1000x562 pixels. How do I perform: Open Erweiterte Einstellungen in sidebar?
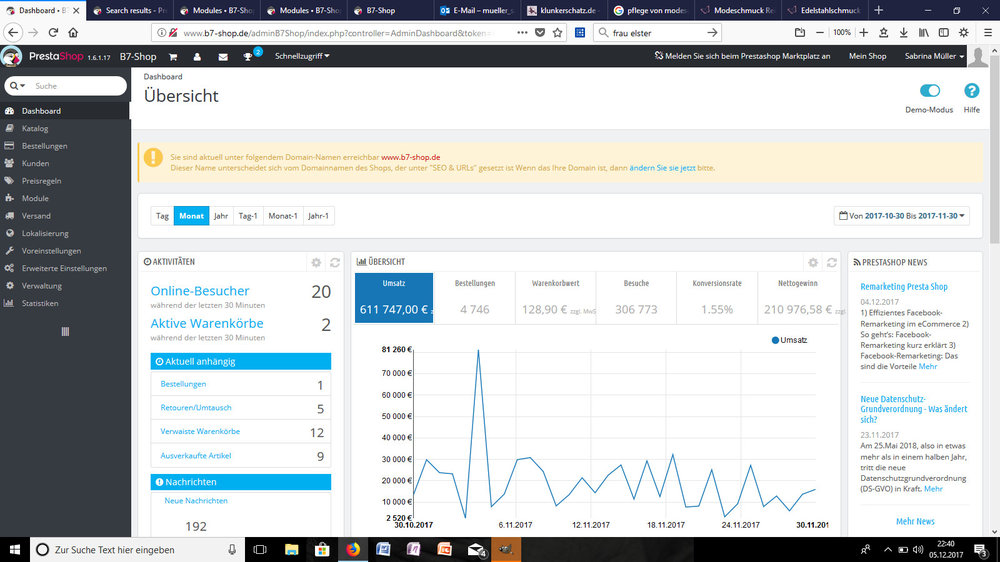tap(65, 269)
